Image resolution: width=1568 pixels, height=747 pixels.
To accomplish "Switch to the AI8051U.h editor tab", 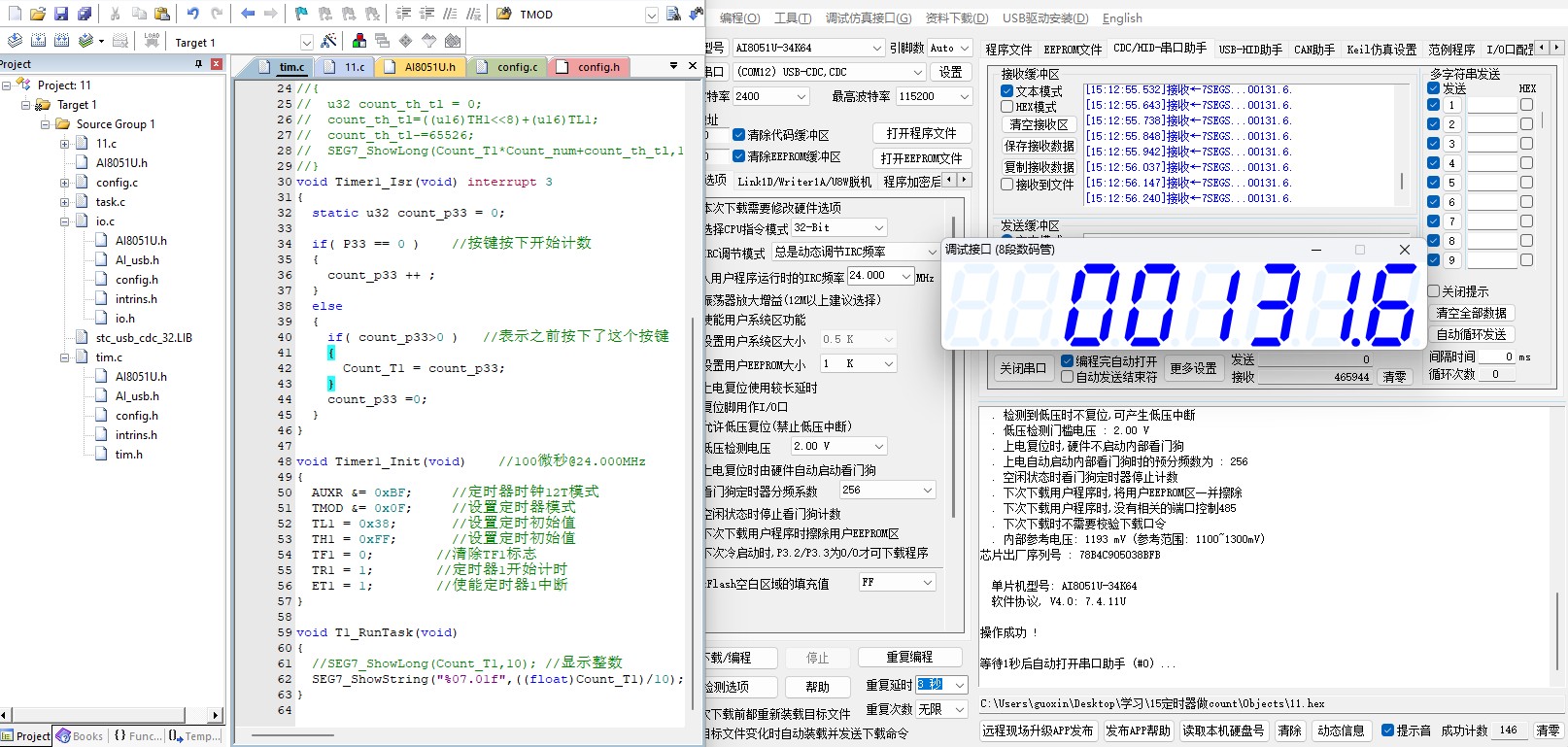I will pos(422,67).
